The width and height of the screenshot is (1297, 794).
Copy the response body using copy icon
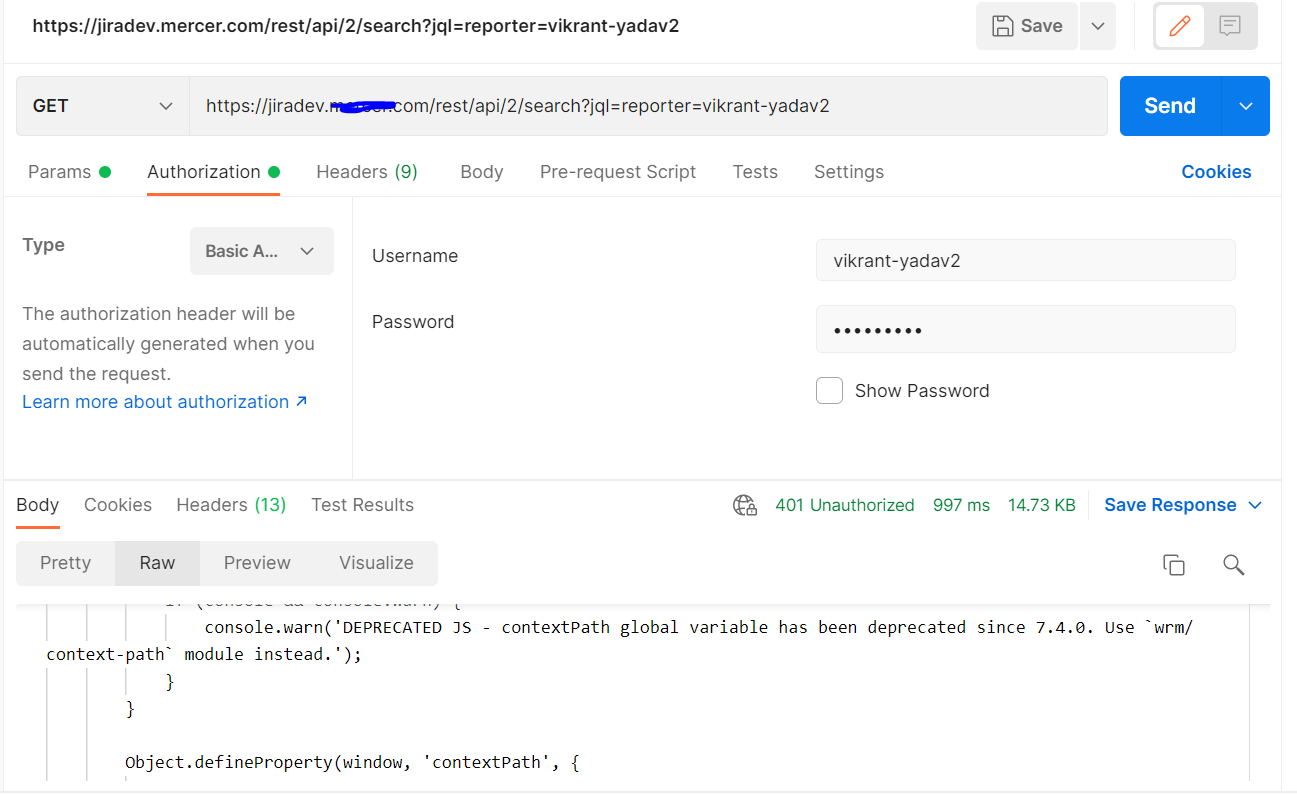[1174, 564]
